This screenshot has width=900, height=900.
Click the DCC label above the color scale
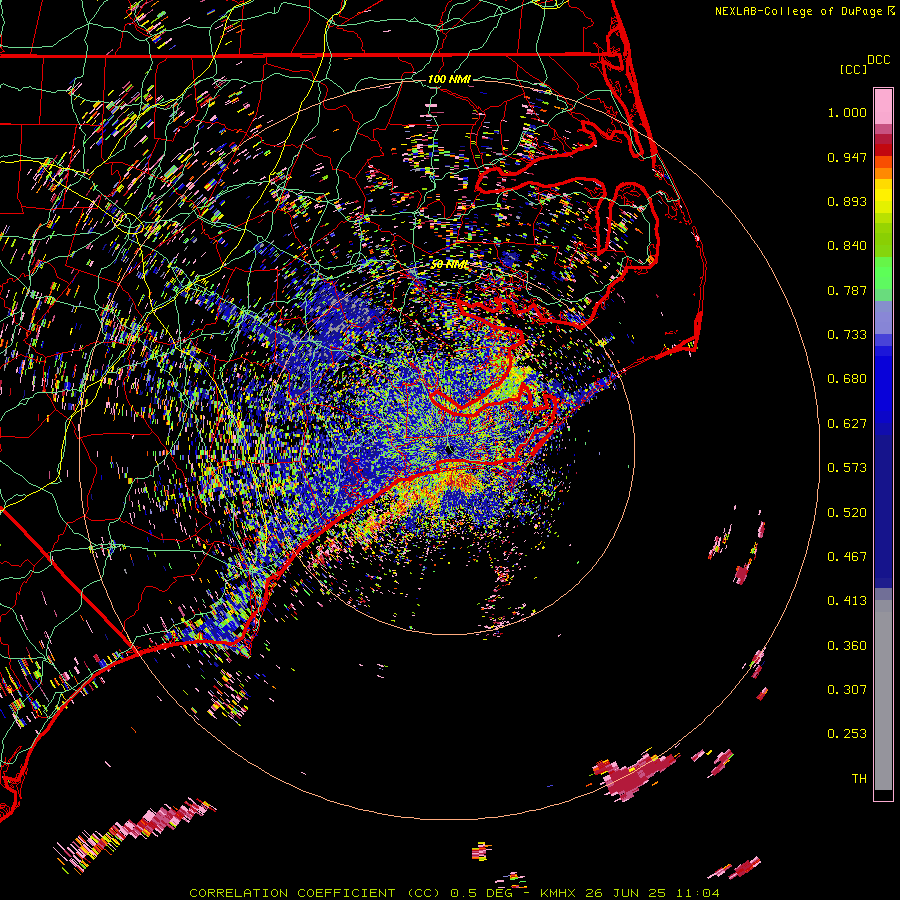879,60
